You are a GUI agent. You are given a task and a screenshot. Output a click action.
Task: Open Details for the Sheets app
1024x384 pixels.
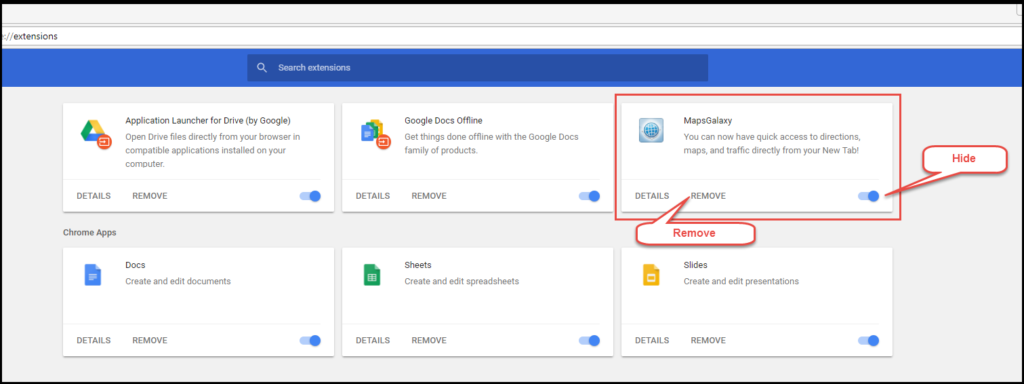[x=373, y=340]
